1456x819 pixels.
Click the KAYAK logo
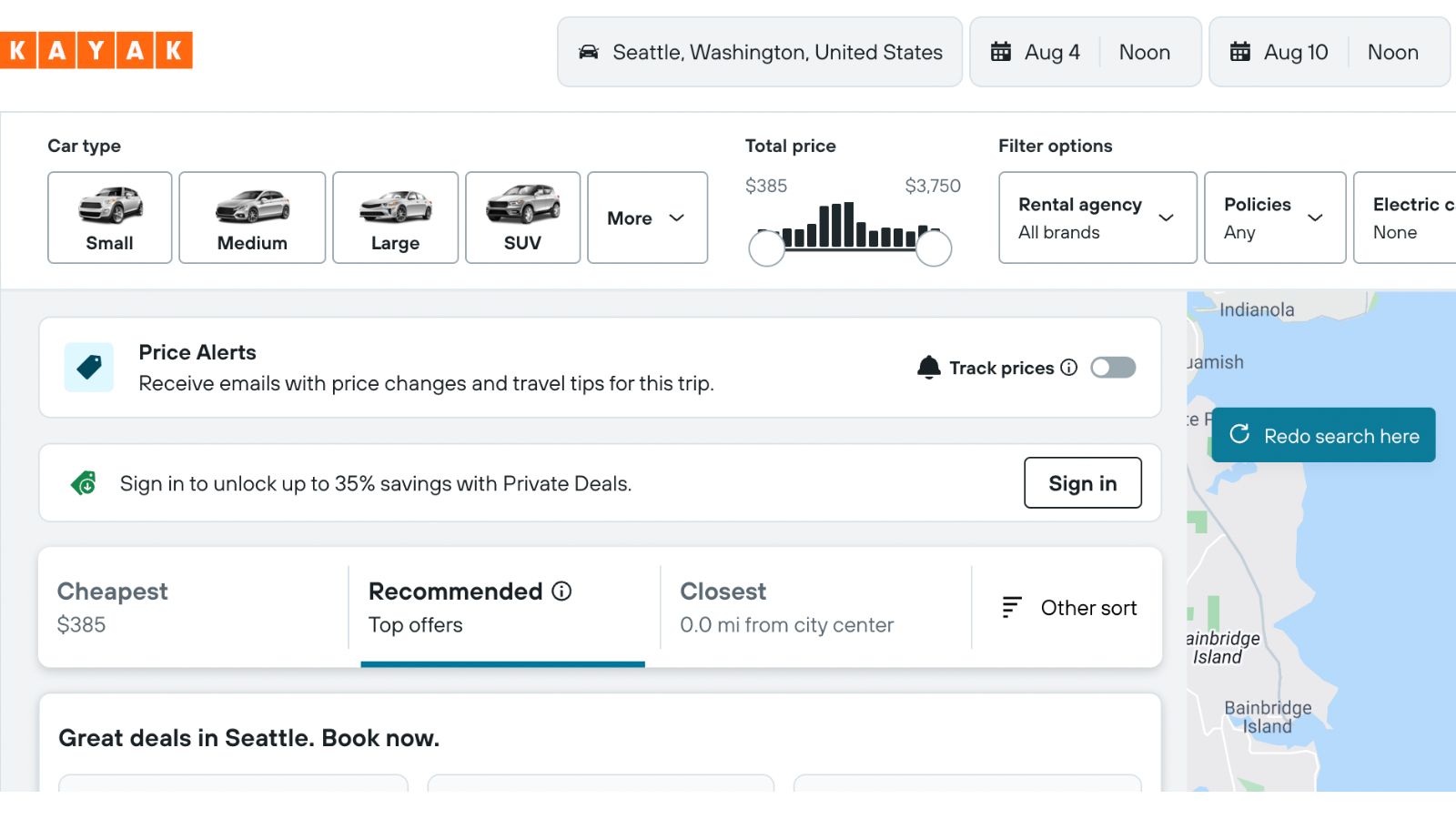pos(96,51)
